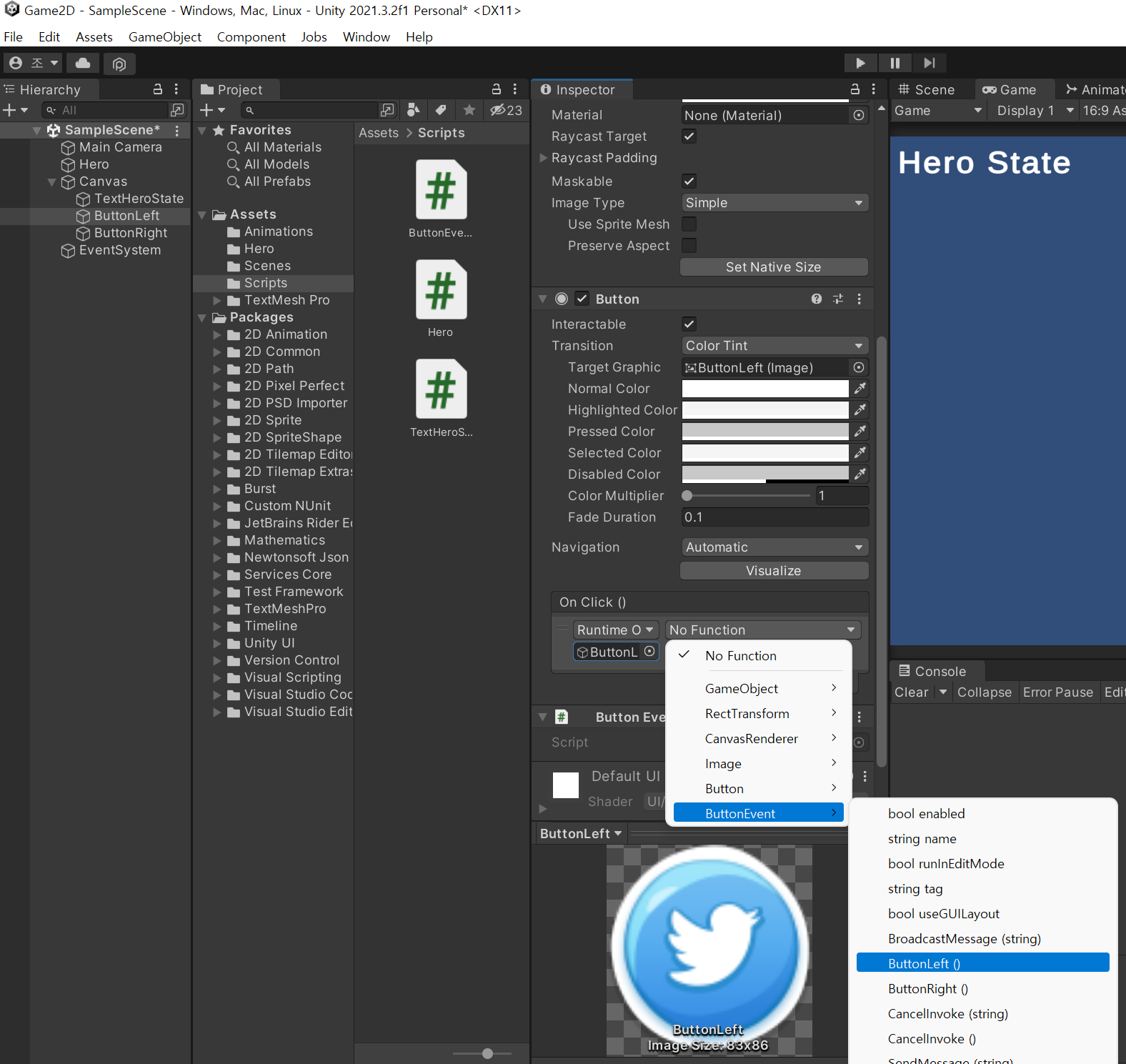This screenshot has height=1064, width=1126.
Task: Toggle the Interactable checkbox
Action: 689,324
